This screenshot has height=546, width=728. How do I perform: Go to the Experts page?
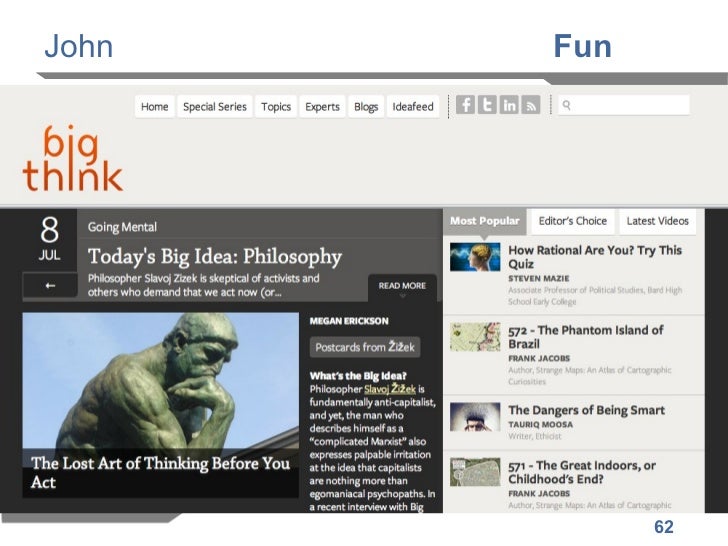click(x=322, y=107)
